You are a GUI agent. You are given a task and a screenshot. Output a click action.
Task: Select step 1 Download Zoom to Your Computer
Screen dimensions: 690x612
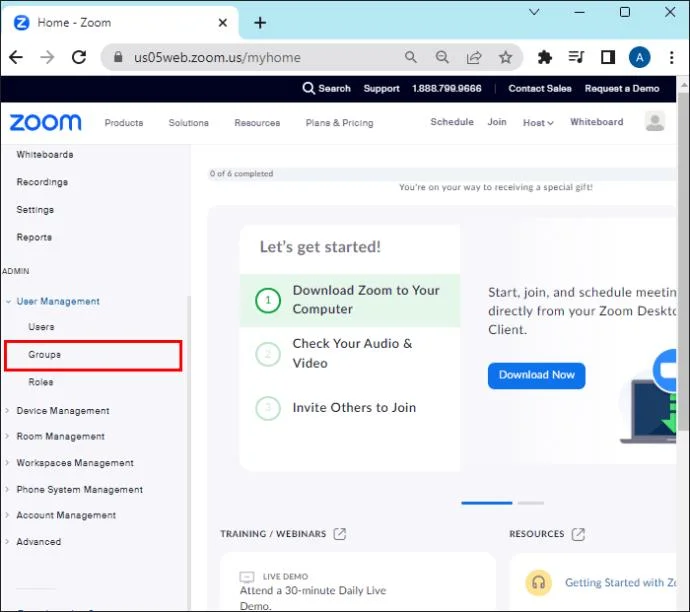click(350, 300)
